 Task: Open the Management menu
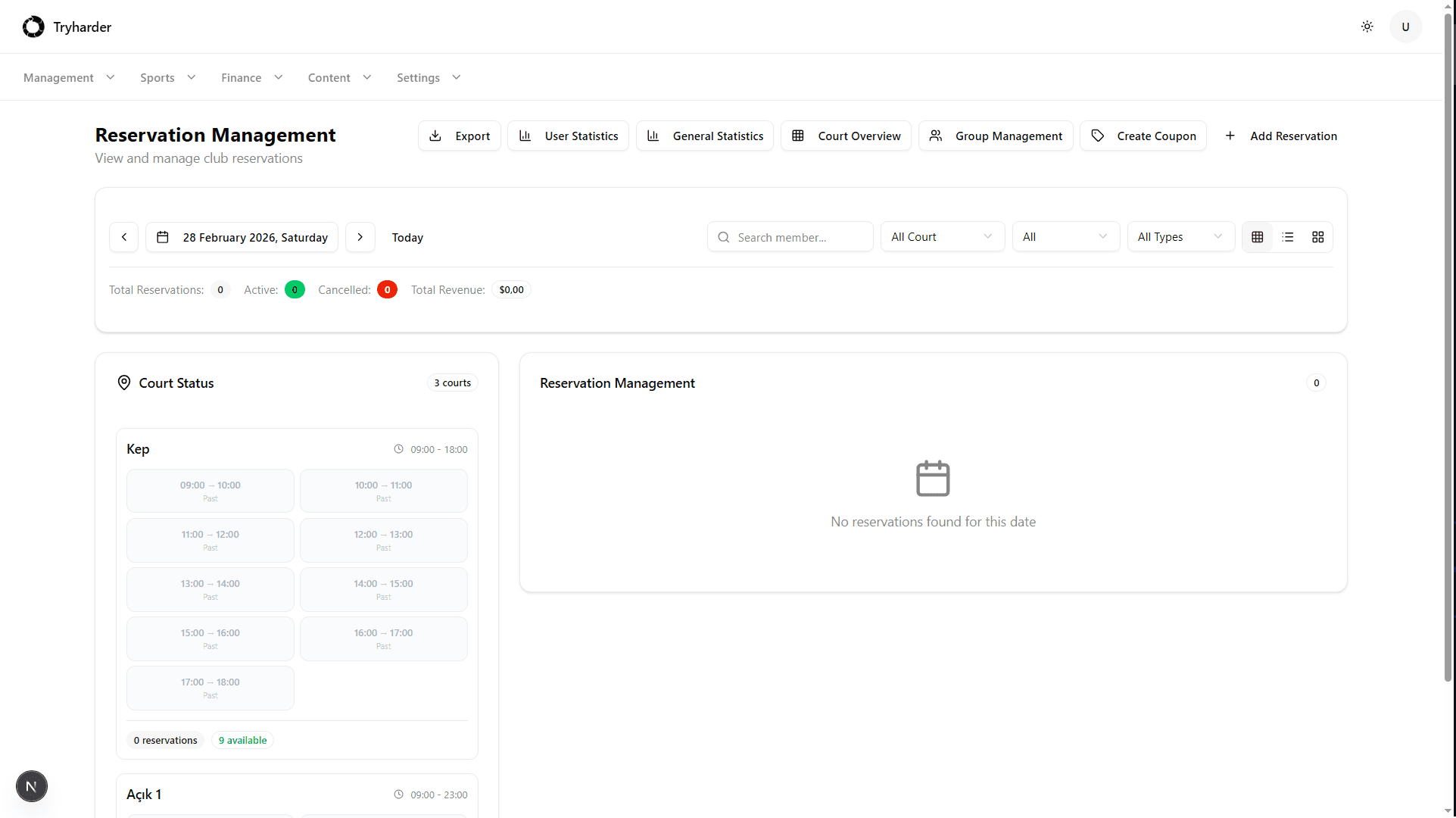click(x=69, y=77)
